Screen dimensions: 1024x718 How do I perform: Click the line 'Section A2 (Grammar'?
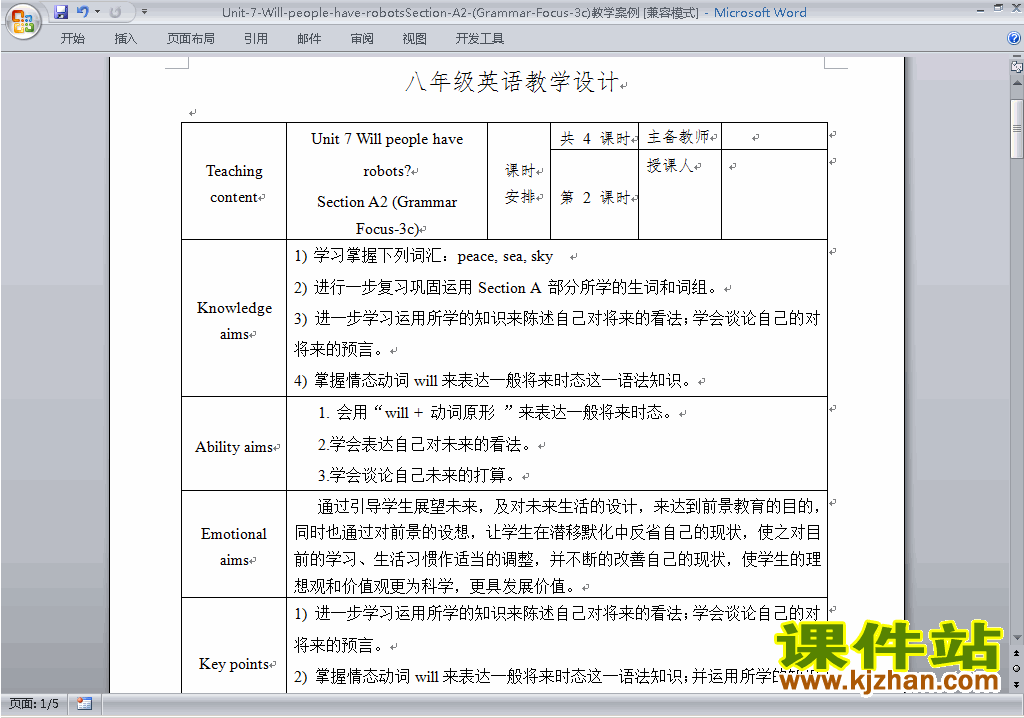(x=387, y=202)
